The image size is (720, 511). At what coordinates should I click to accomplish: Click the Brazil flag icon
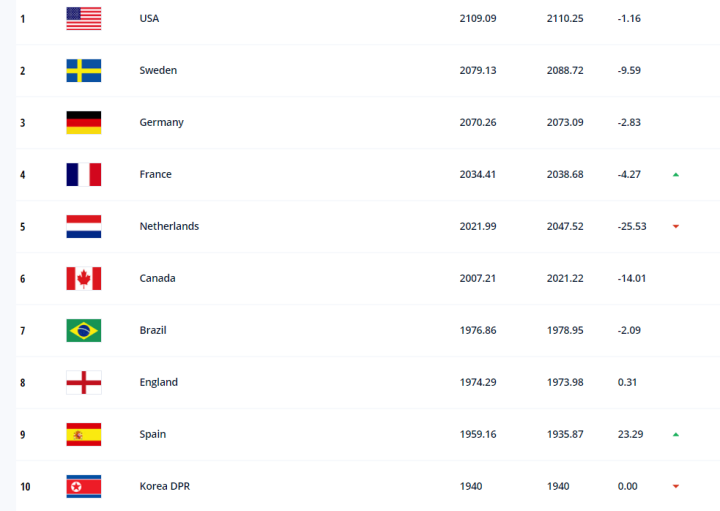click(83, 330)
